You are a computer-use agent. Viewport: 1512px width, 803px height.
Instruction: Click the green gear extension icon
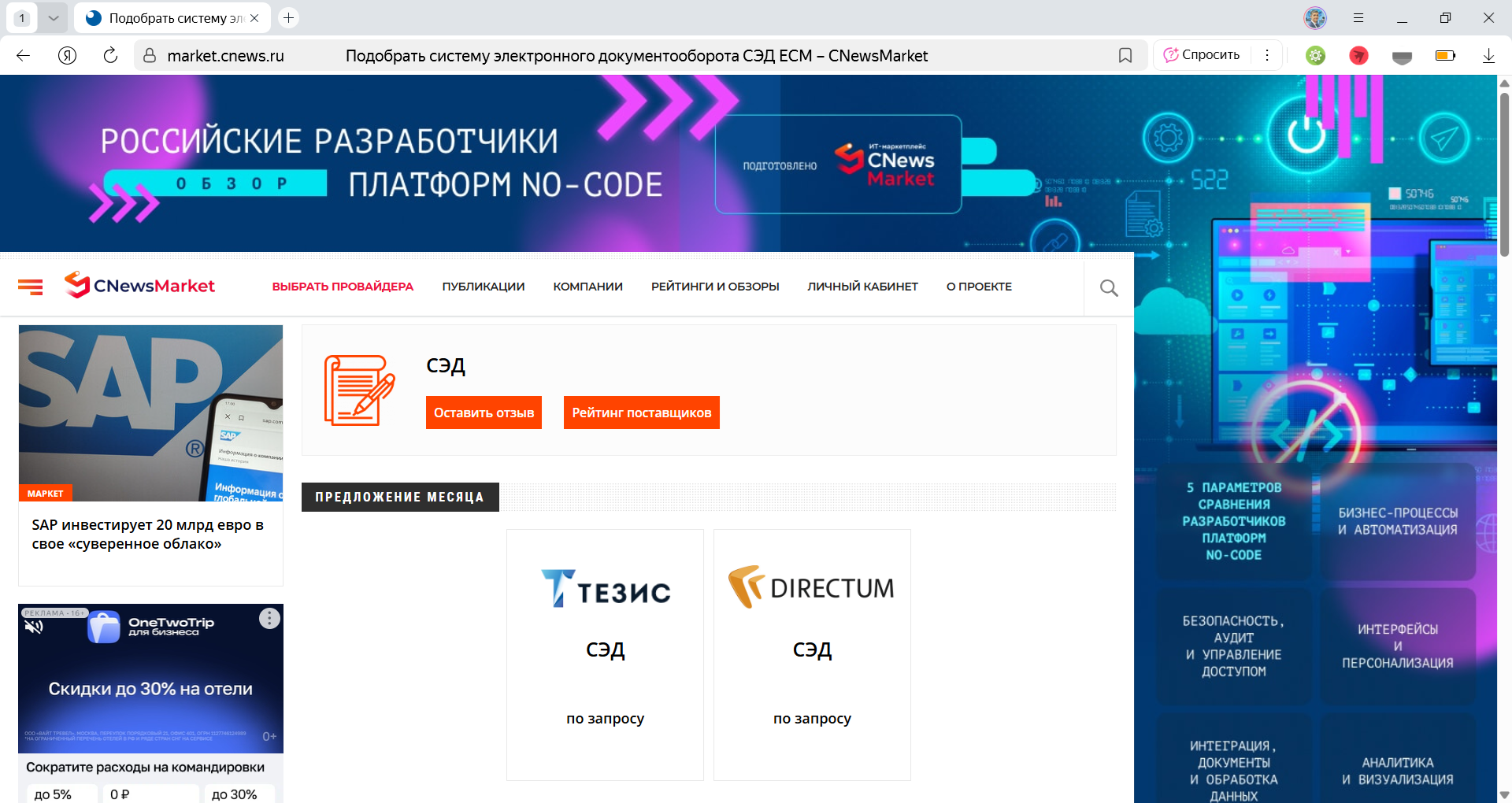pos(1314,55)
